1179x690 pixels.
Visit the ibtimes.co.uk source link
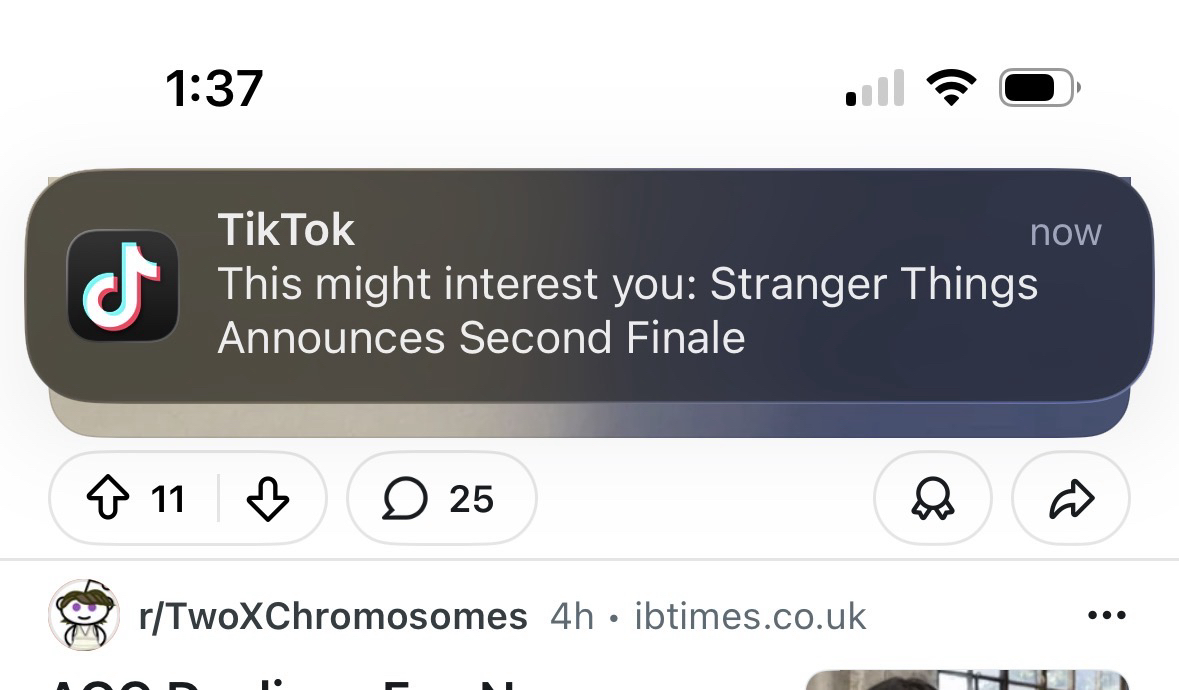[750, 616]
